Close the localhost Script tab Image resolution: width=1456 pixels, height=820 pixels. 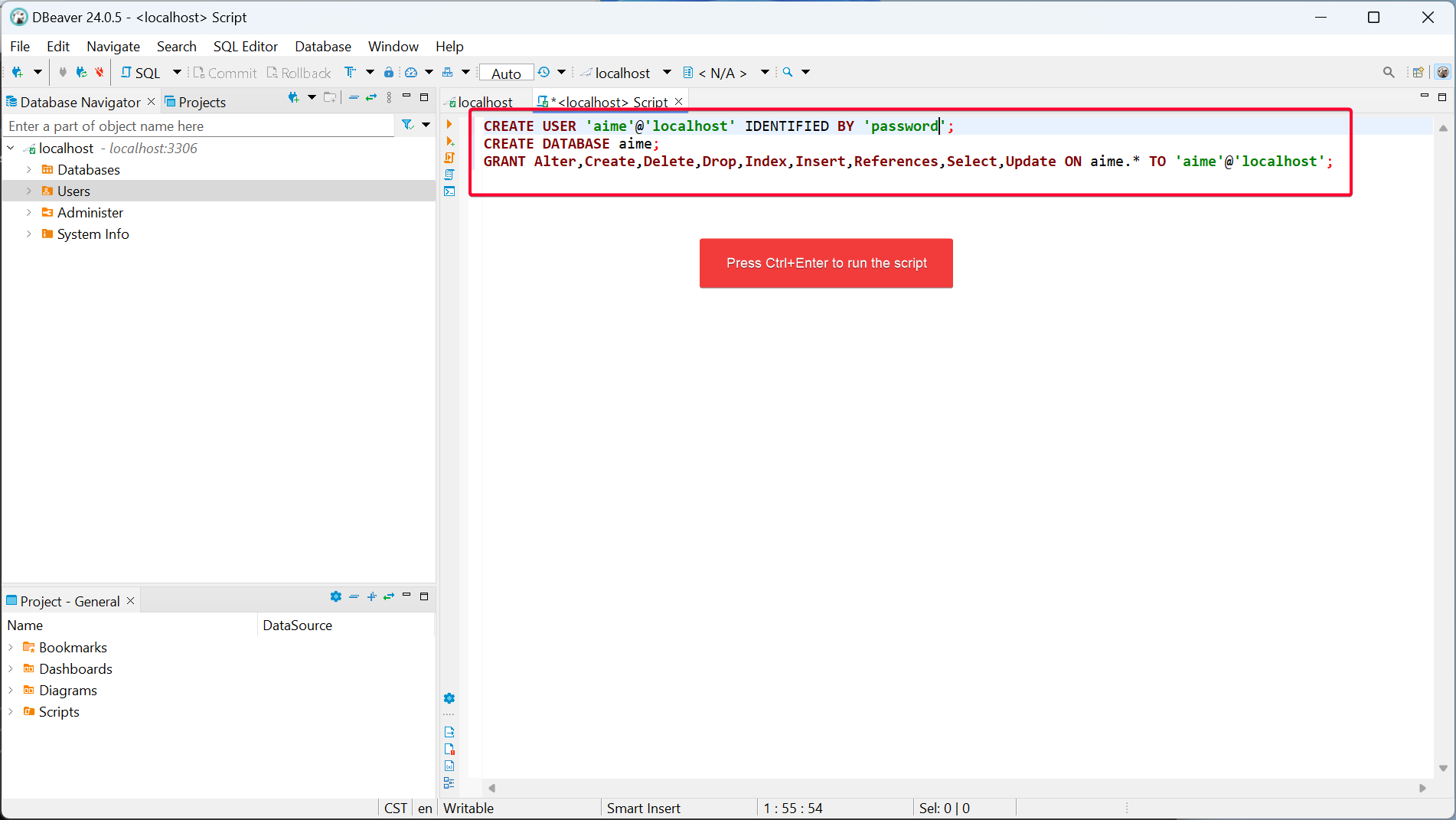click(x=678, y=101)
